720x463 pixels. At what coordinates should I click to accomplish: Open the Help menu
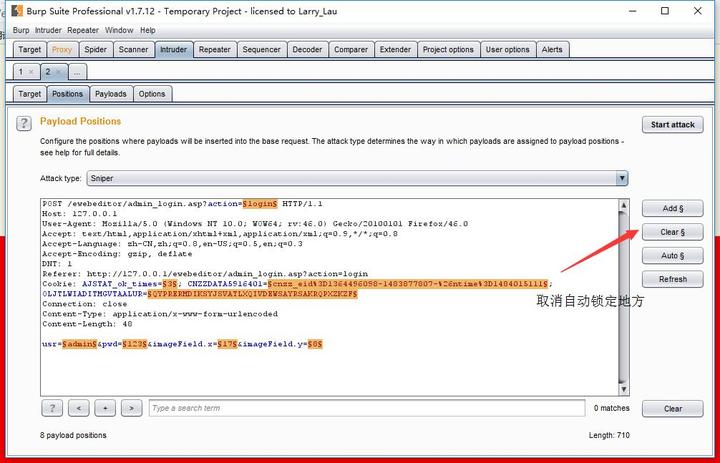click(x=148, y=30)
